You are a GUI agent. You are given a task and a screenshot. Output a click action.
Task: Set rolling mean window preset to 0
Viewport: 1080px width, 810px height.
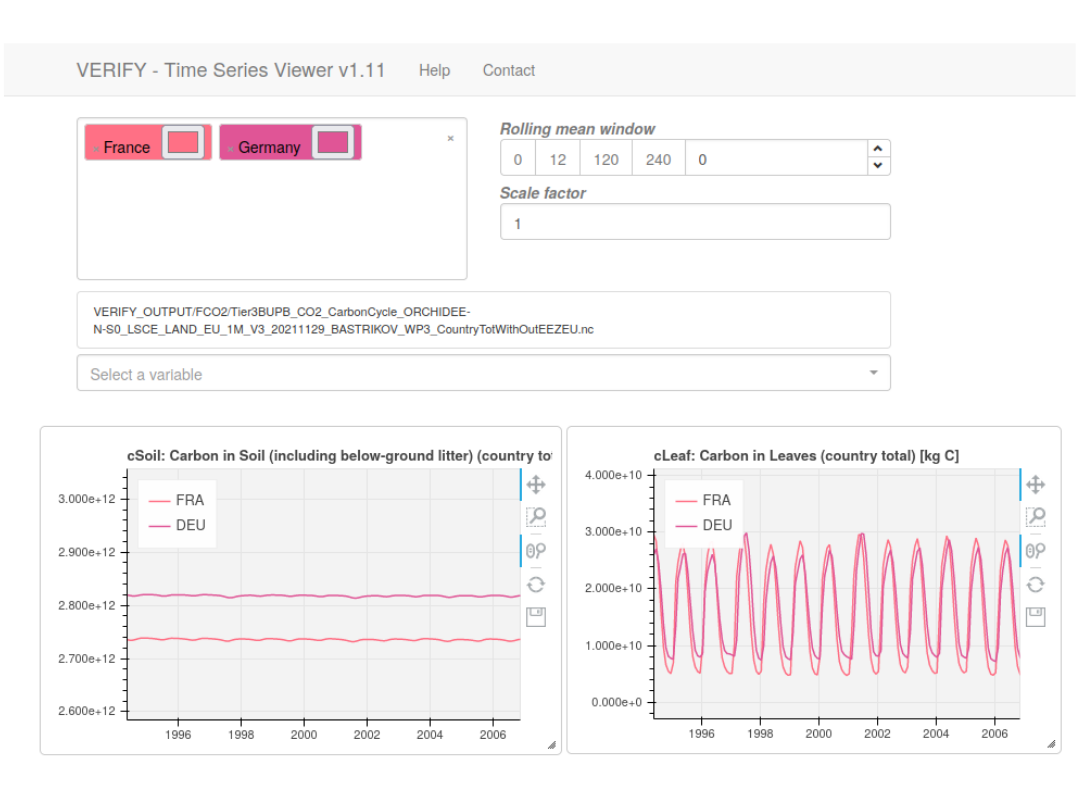(x=518, y=160)
